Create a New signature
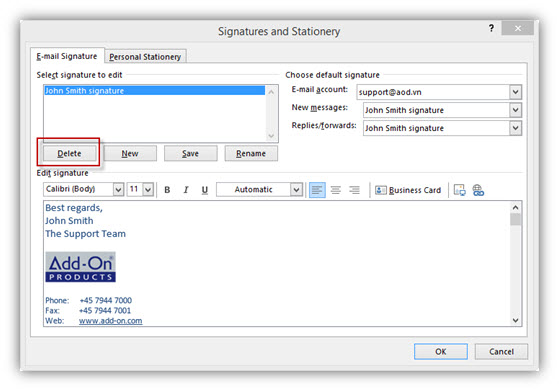Image resolution: width=559 pixels, height=391 pixels. [130, 154]
